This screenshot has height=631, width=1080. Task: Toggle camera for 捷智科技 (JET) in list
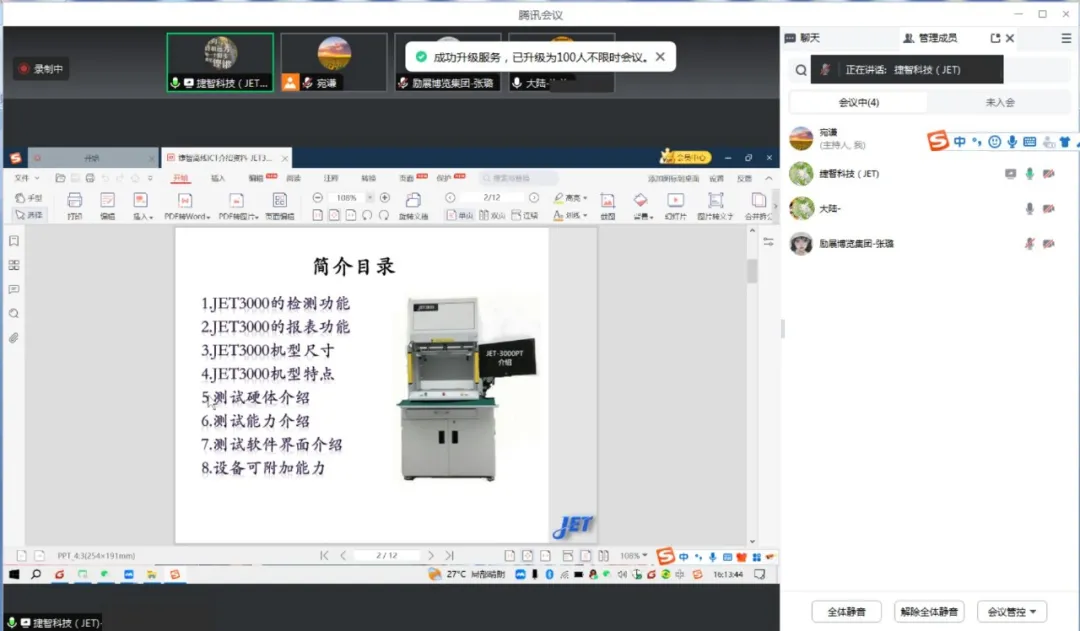(1048, 174)
